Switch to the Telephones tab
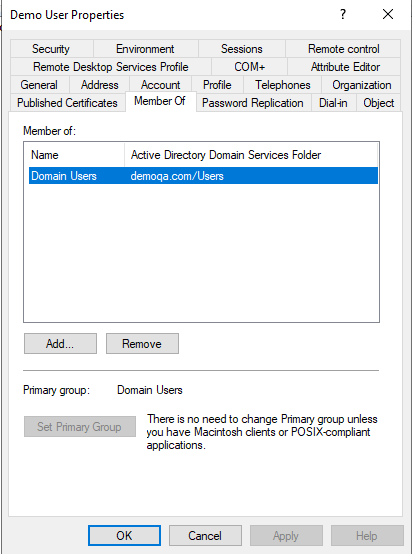Screen dimensions: 412x554 pyautogui.click(x=282, y=85)
